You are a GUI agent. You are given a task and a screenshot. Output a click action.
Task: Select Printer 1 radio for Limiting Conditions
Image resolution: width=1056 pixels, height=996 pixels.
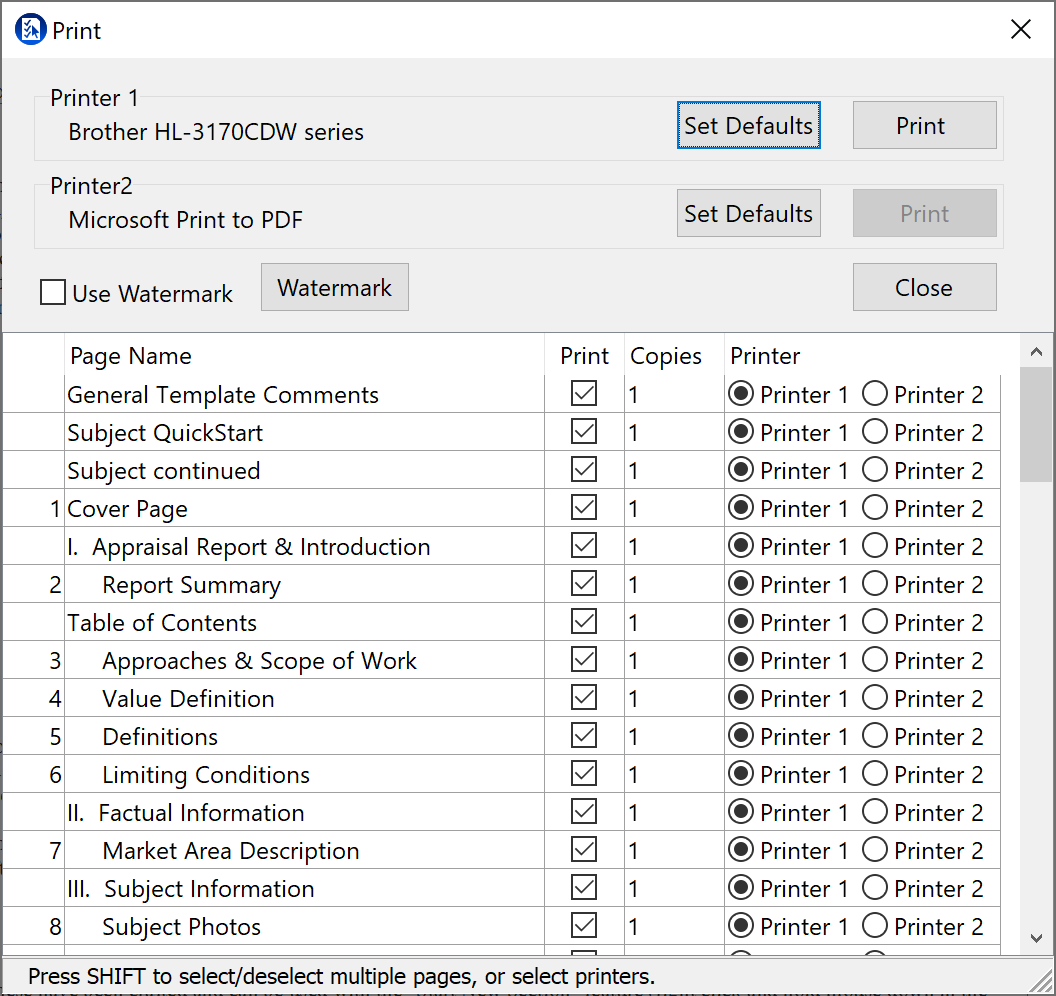coord(741,774)
